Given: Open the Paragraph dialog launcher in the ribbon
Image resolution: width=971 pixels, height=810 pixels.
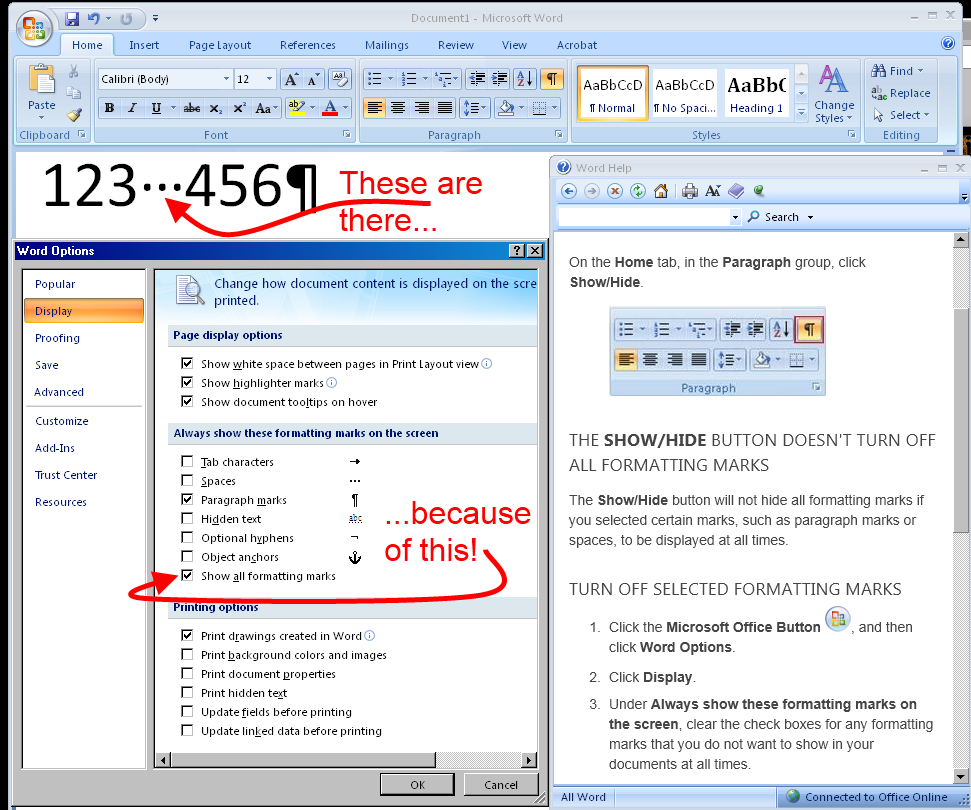Looking at the screenshot, I should coord(559,134).
